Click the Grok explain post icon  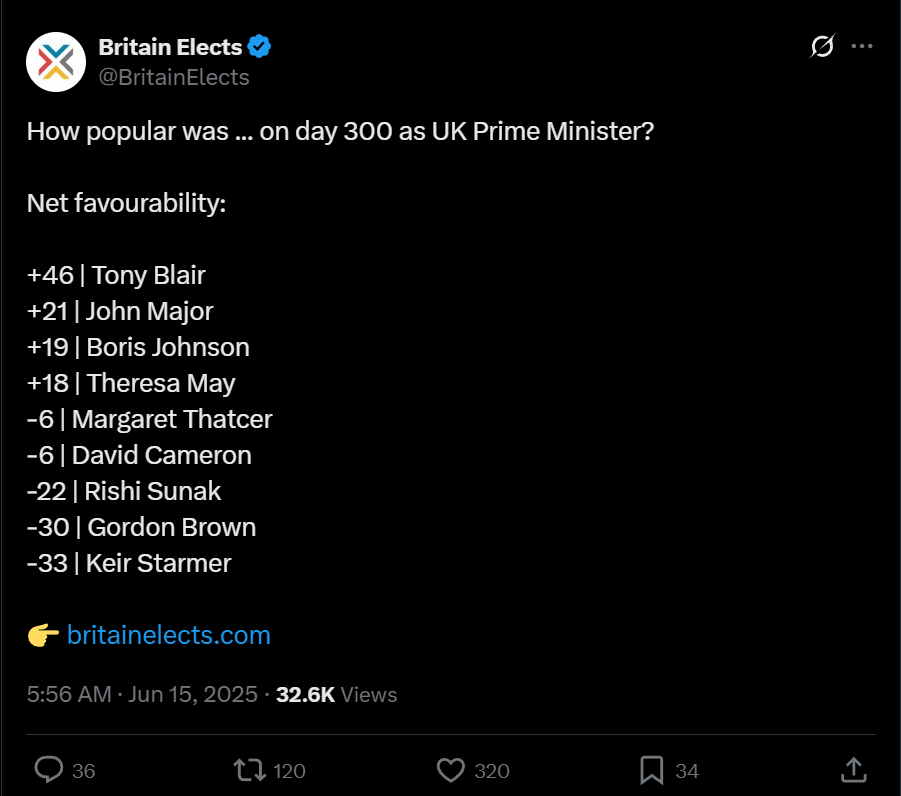click(x=822, y=46)
